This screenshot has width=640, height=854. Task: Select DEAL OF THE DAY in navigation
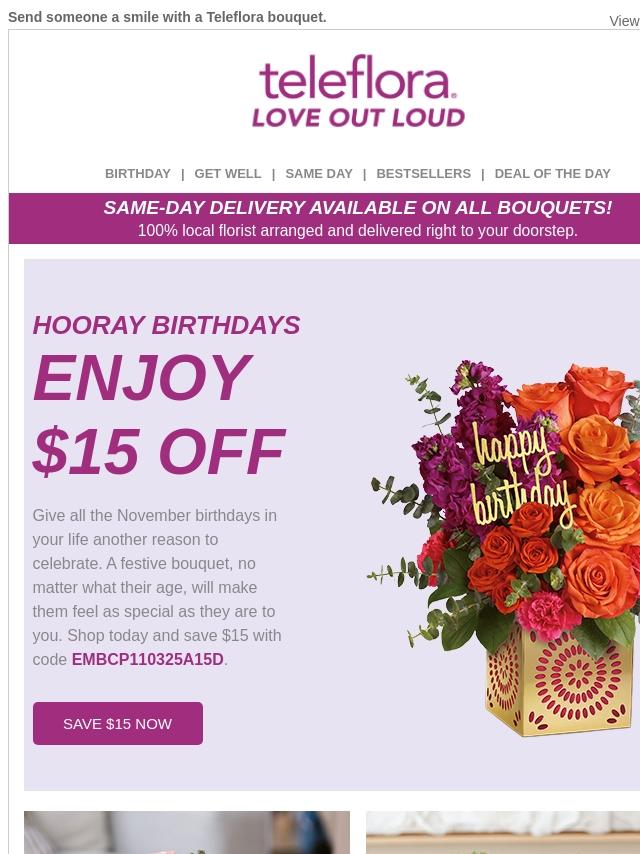(x=552, y=173)
